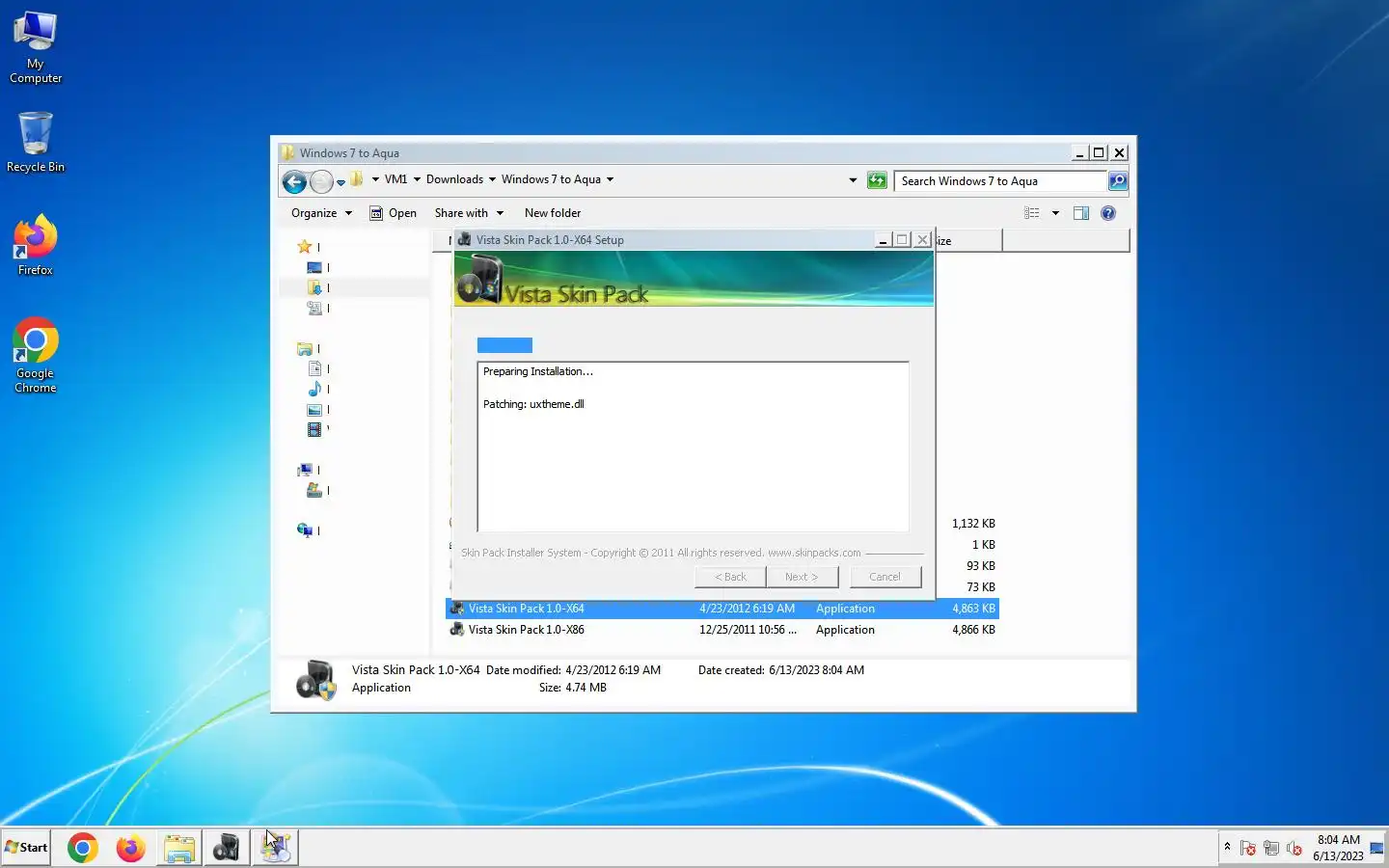
Task: Click the 73 KB size cell
Action: [x=981, y=587]
